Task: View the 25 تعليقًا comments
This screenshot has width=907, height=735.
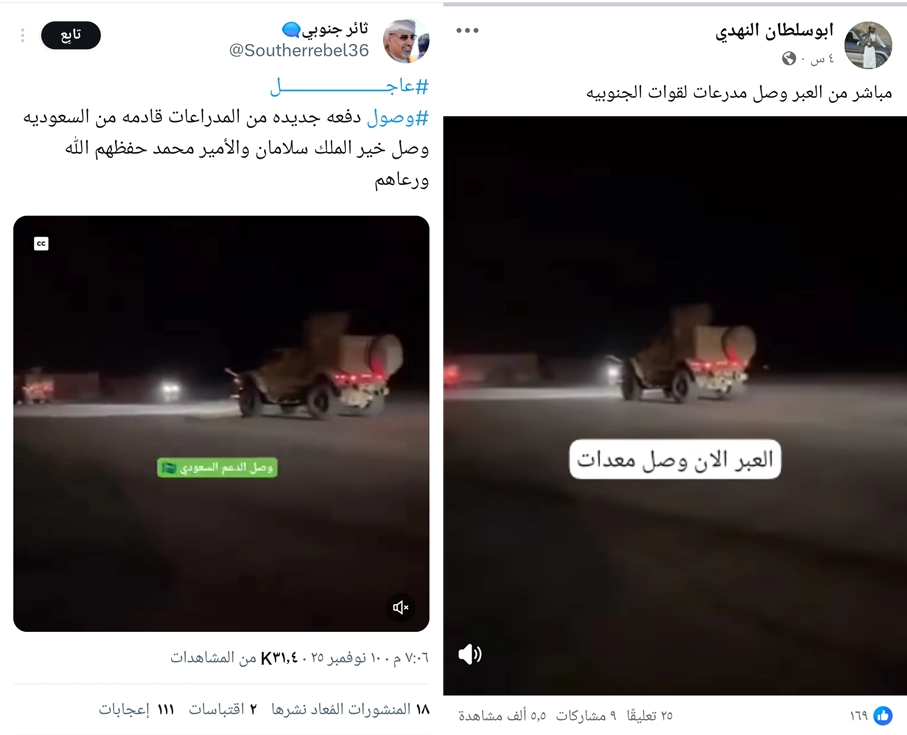Action: (650, 716)
